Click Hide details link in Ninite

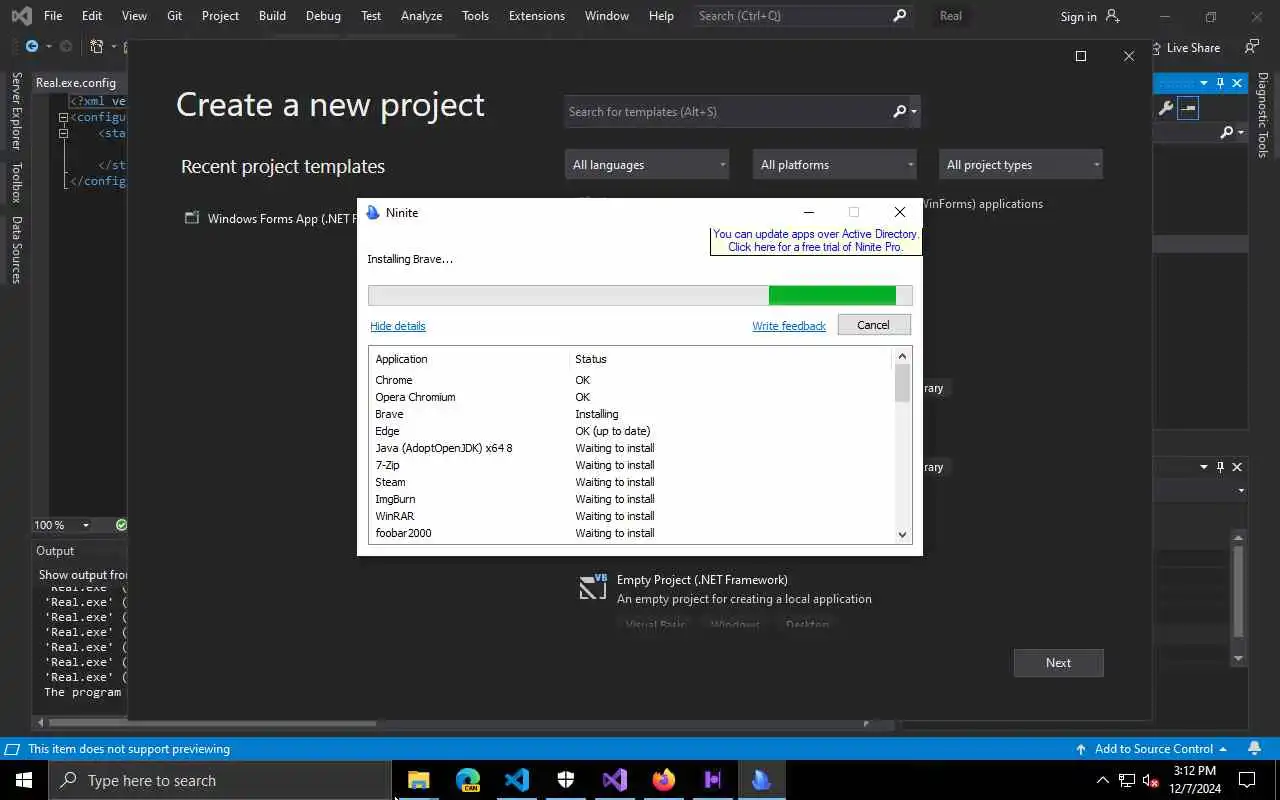398,326
